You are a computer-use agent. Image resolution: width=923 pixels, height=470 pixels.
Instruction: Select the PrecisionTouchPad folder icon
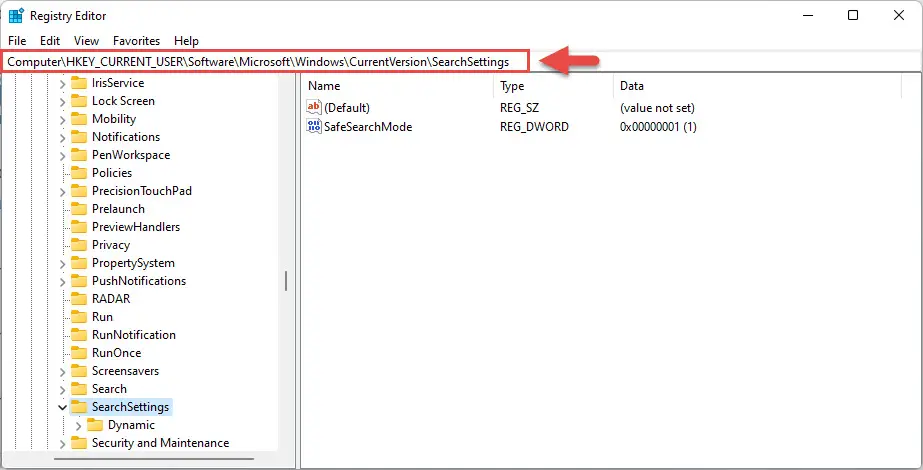pyautogui.click(x=79, y=191)
